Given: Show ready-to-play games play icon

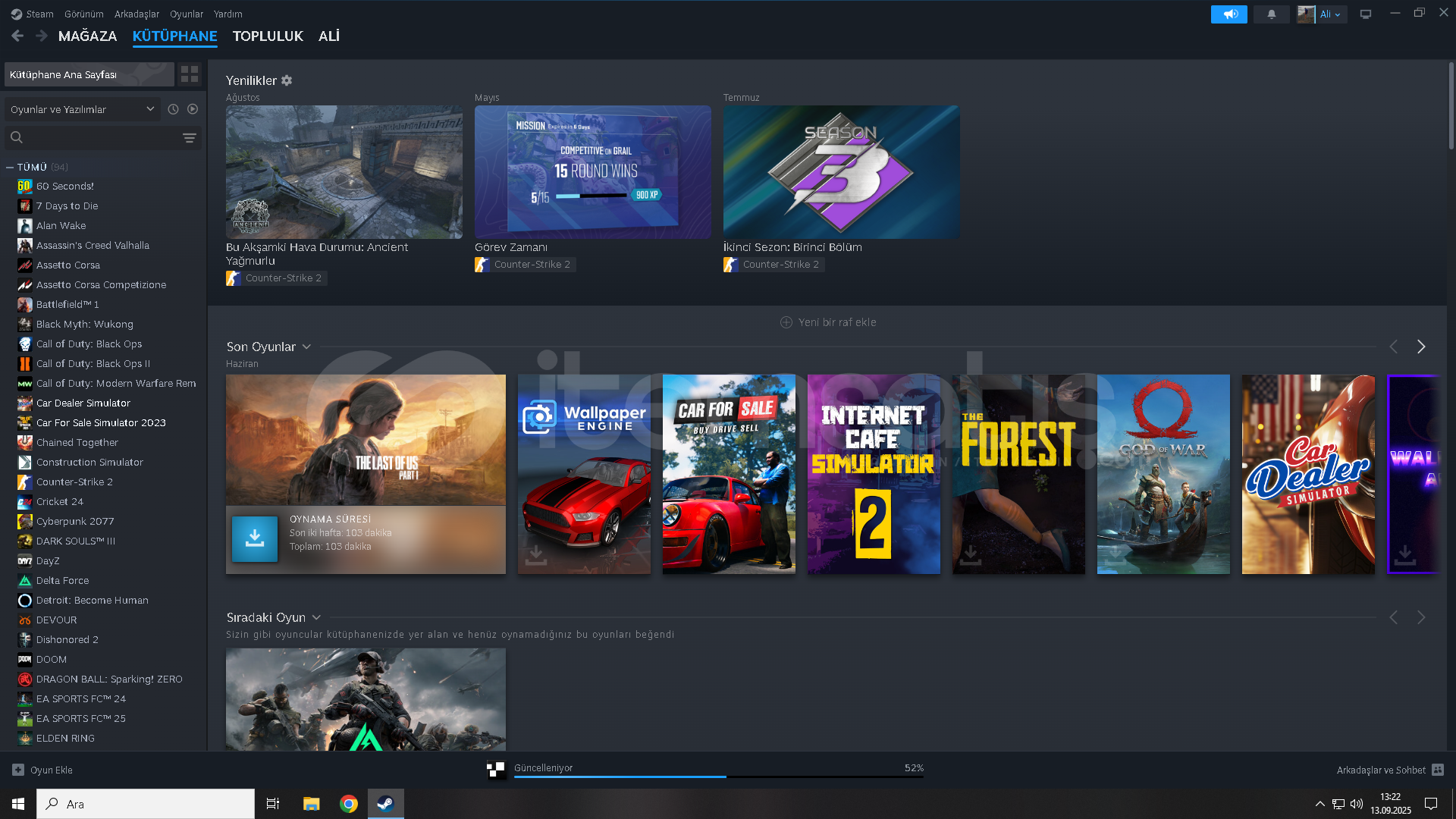Looking at the screenshot, I should pyautogui.click(x=193, y=109).
